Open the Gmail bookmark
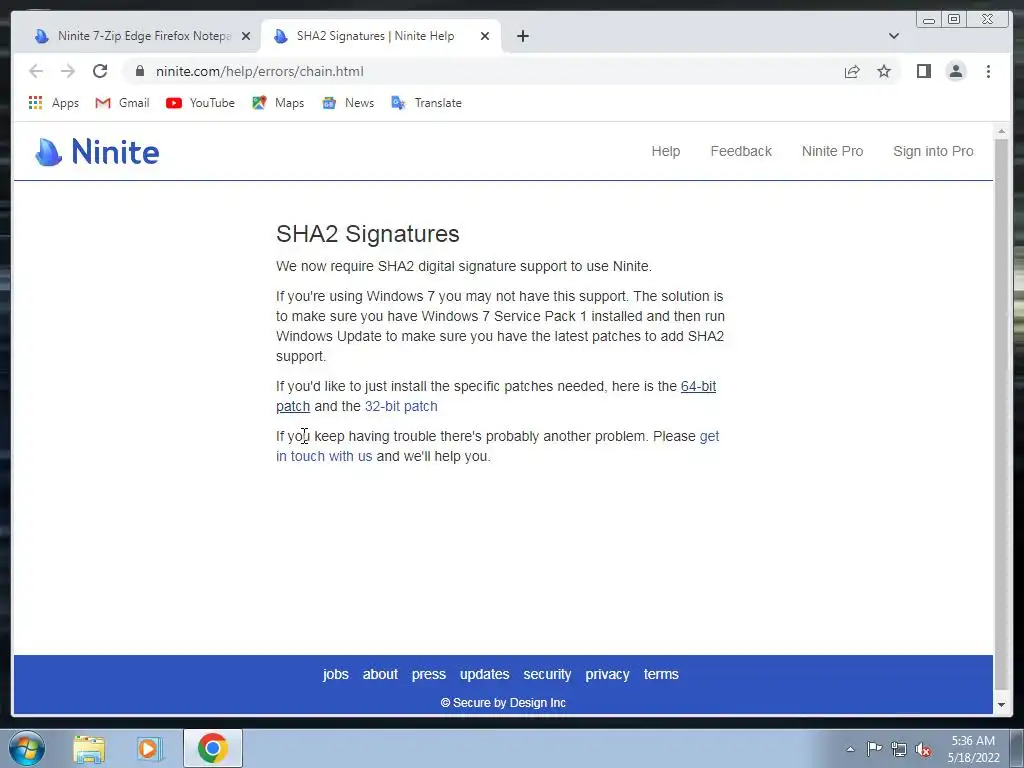1024x768 pixels. click(x=122, y=103)
